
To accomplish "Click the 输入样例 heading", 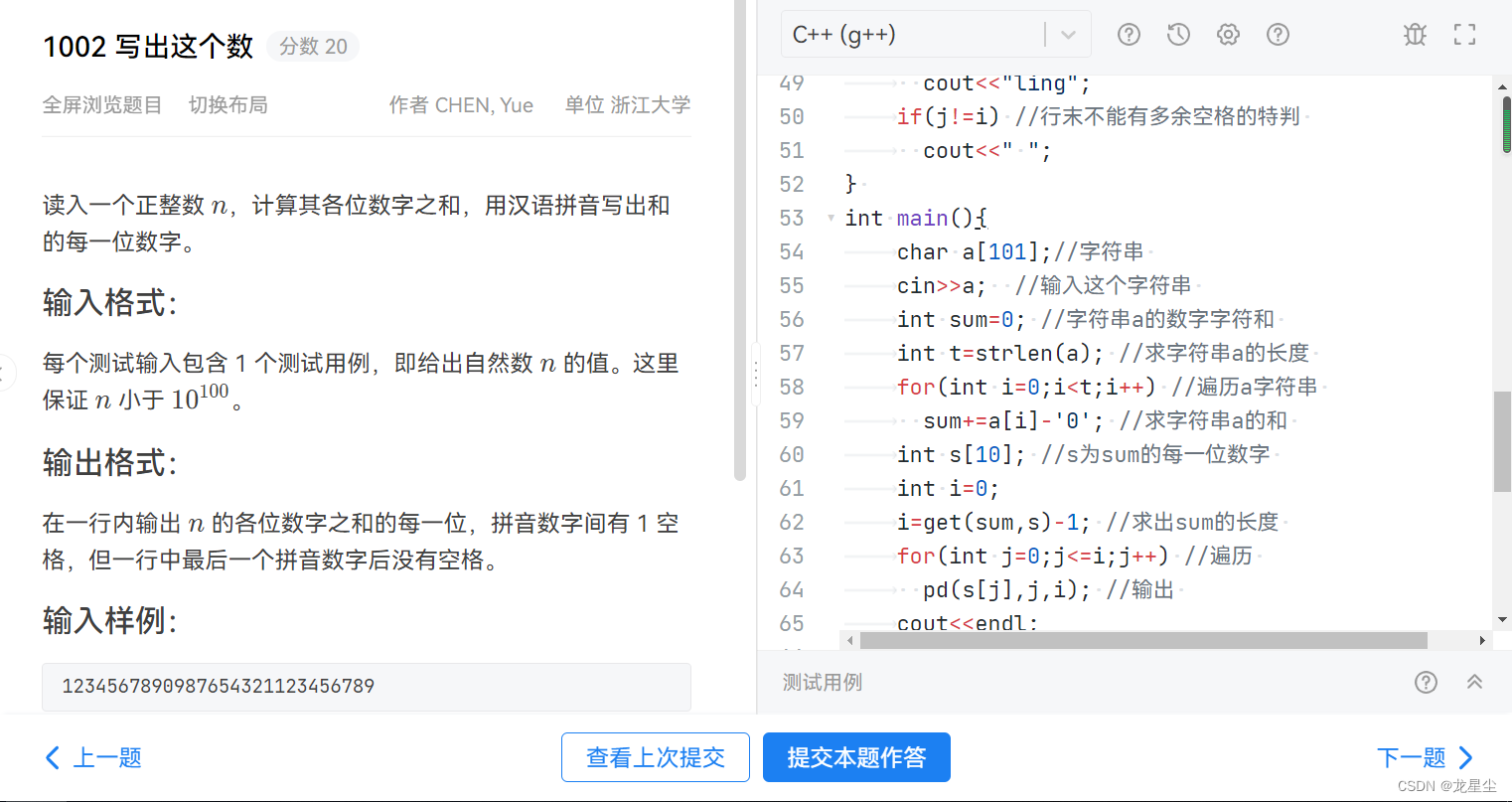I will coord(110,621).
